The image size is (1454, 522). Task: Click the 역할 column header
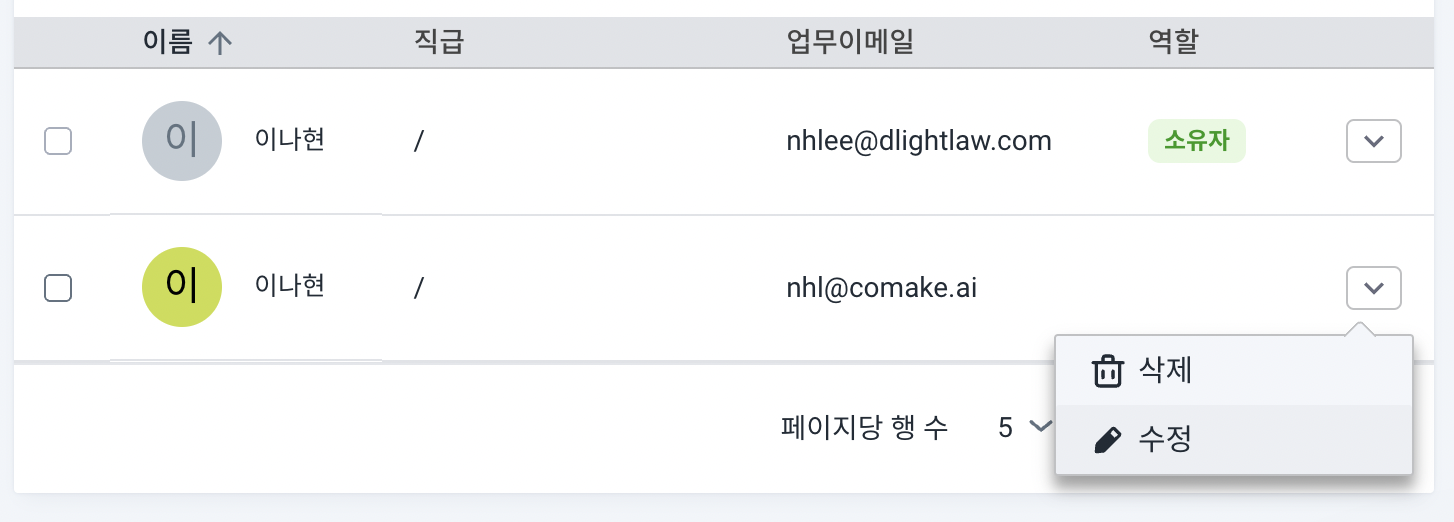[1173, 42]
